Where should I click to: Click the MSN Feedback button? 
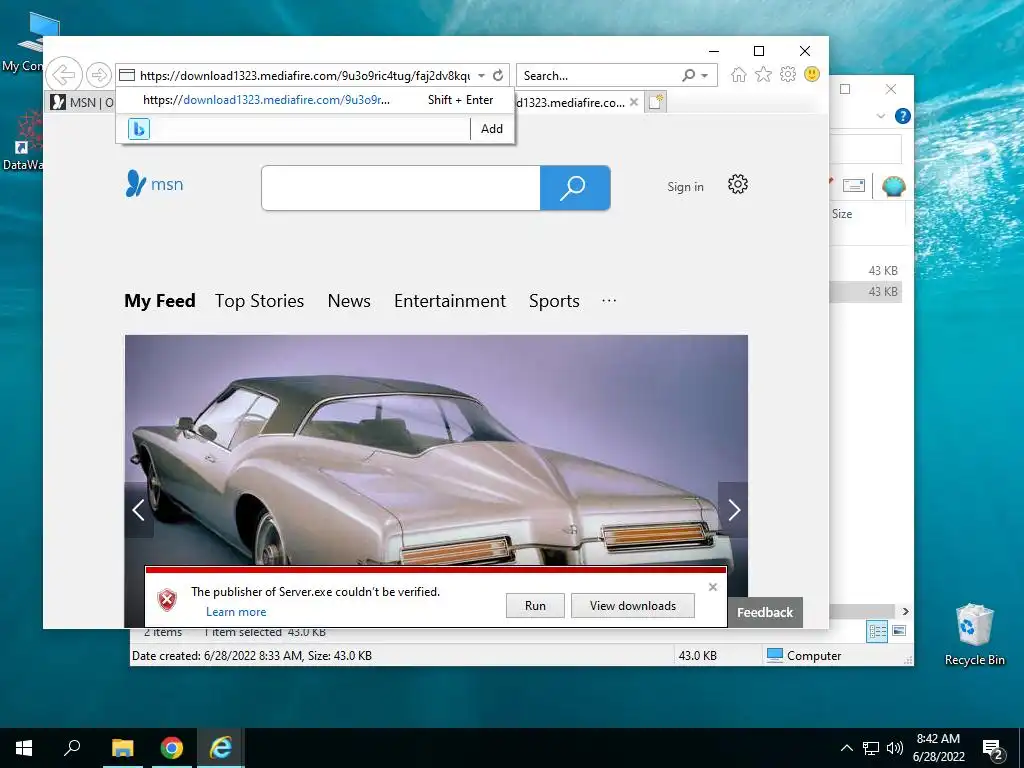coord(765,613)
